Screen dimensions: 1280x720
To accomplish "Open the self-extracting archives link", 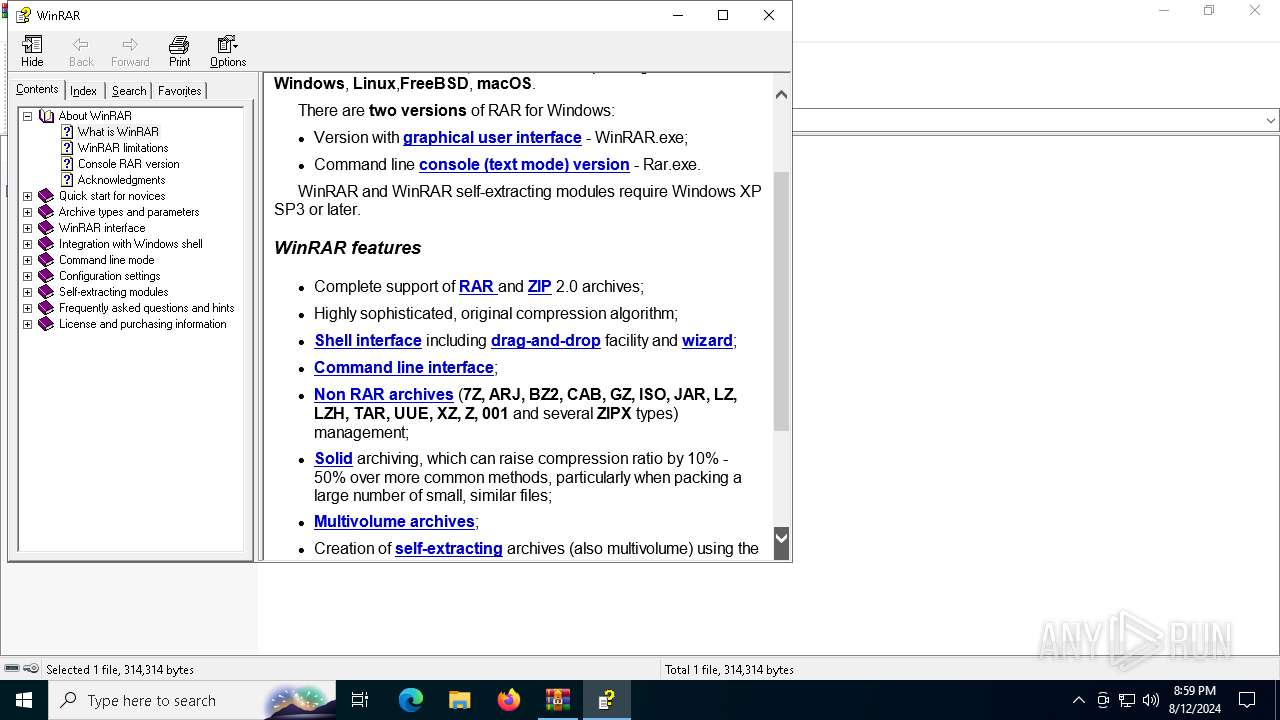I will (x=449, y=549).
